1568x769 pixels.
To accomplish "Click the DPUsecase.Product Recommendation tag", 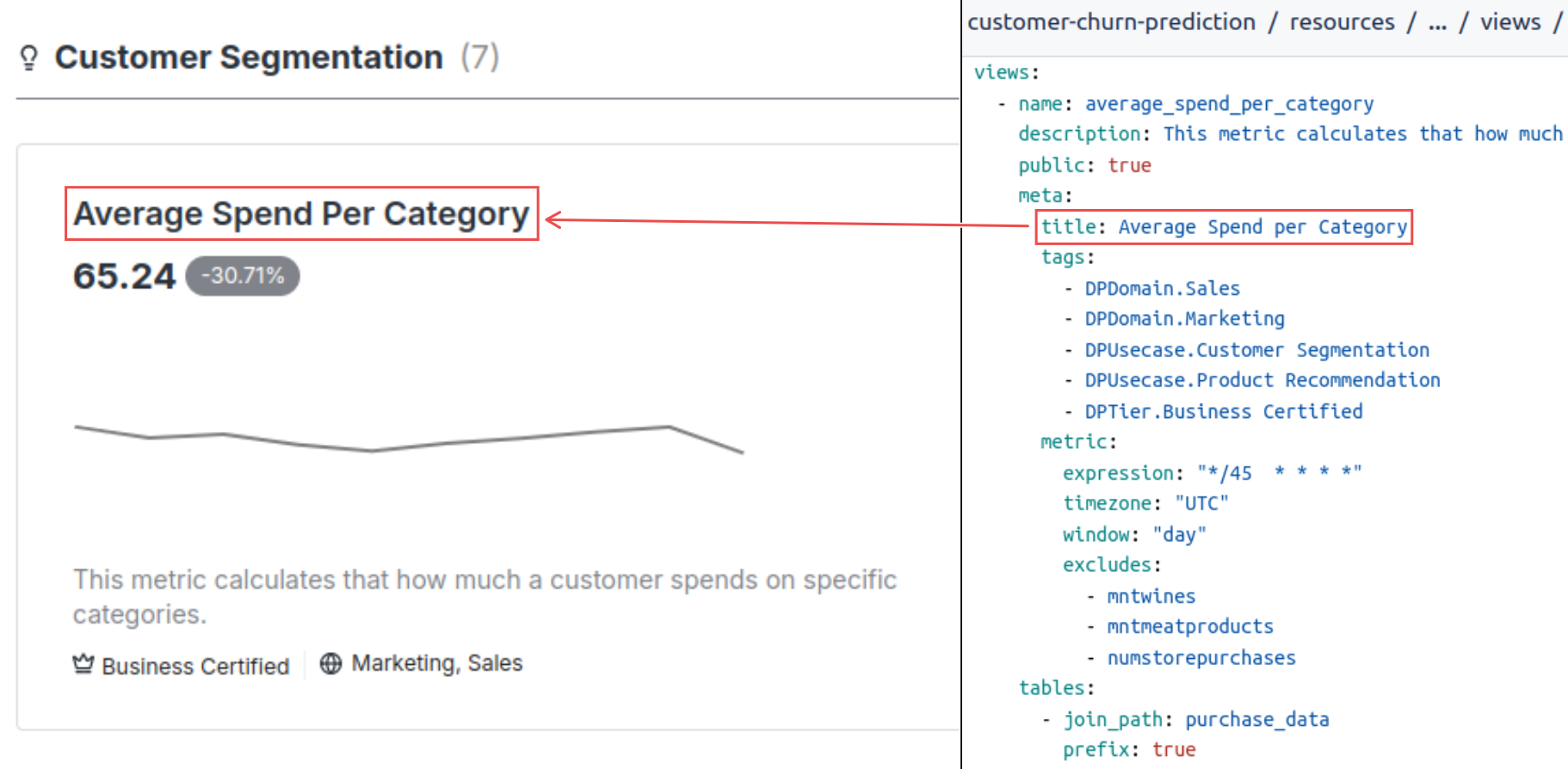I will [x=1262, y=380].
